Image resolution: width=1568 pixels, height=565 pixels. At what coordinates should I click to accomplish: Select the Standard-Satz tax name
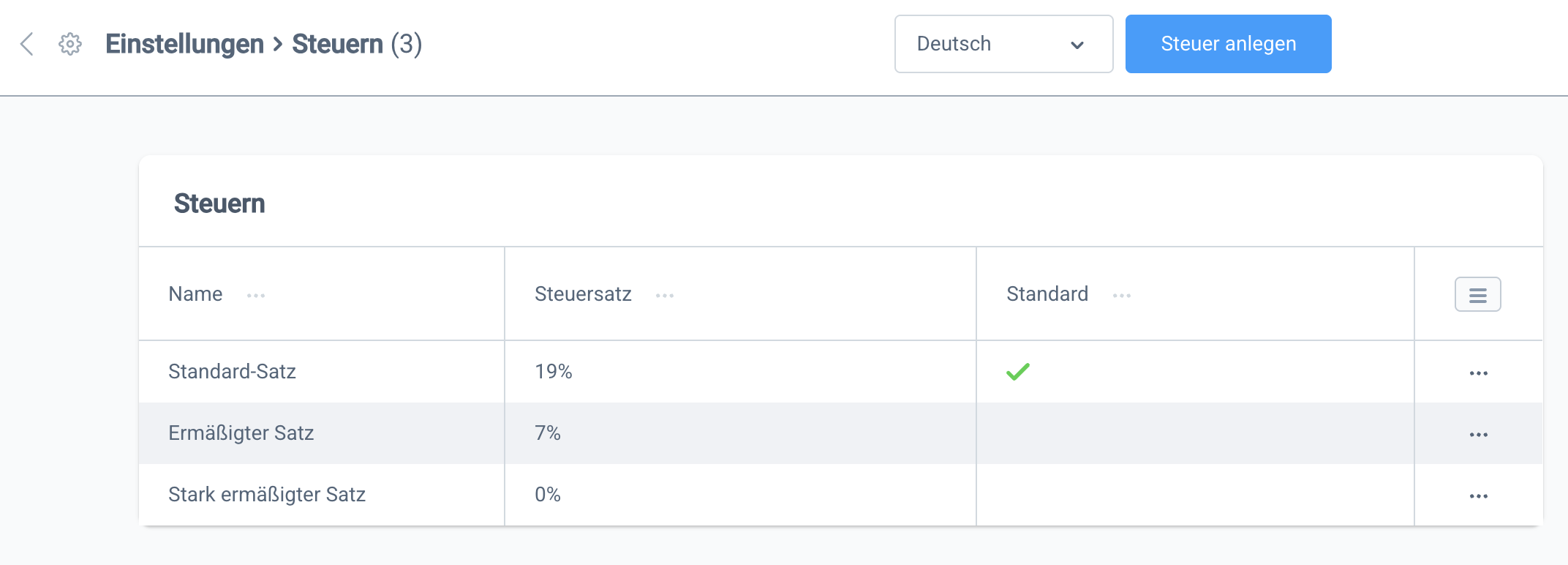232,372
